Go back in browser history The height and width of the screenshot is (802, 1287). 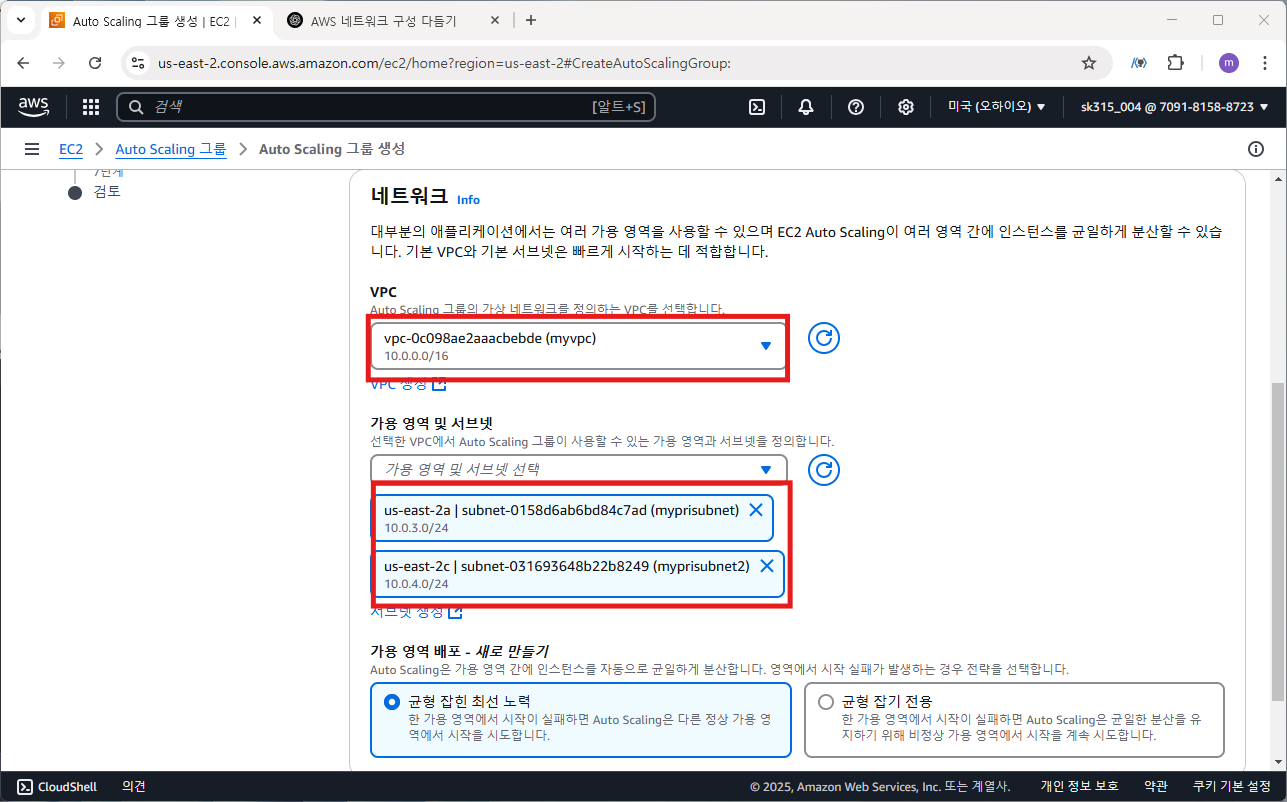pos(23,63)
